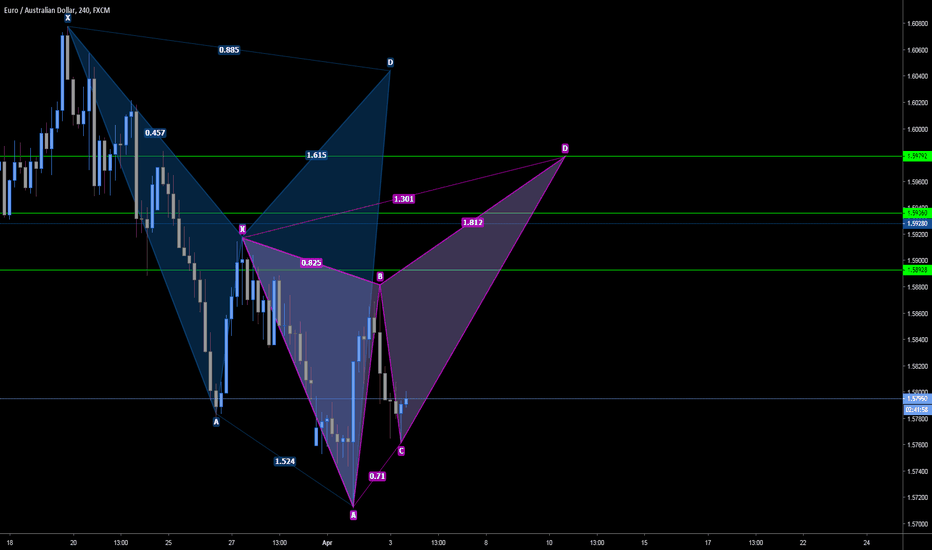Select the blue pattern's X point label

click(x=68, y=18)
